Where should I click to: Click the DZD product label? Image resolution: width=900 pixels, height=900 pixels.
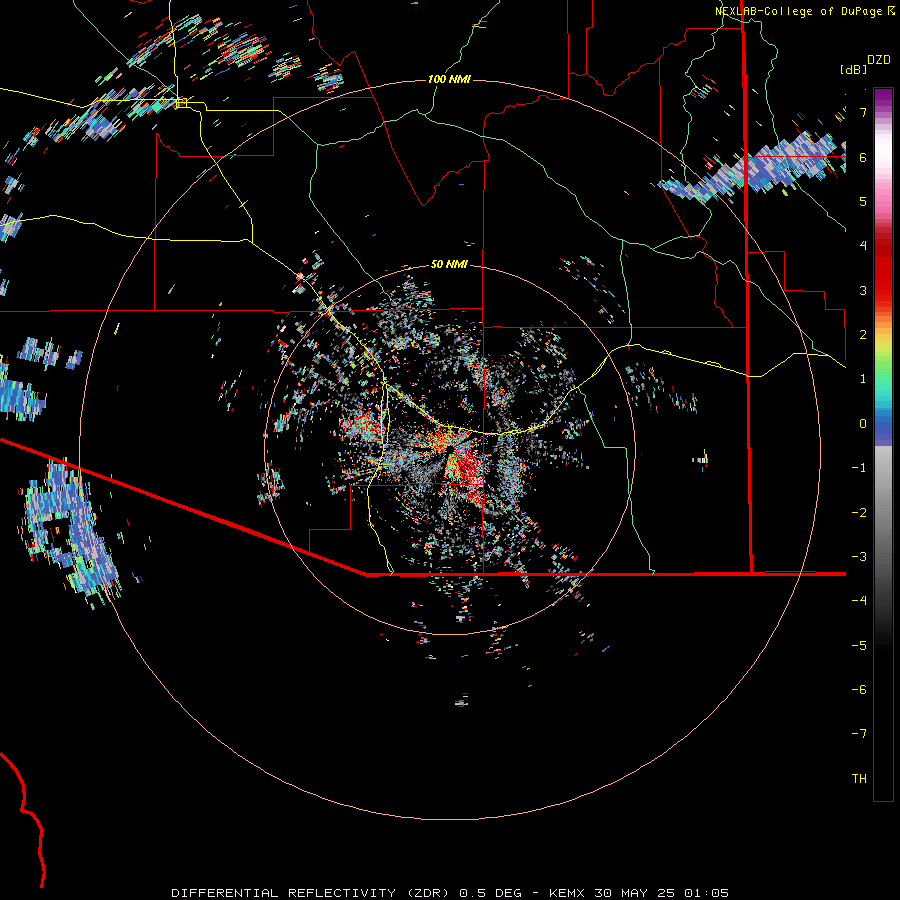tap(879, 60)
